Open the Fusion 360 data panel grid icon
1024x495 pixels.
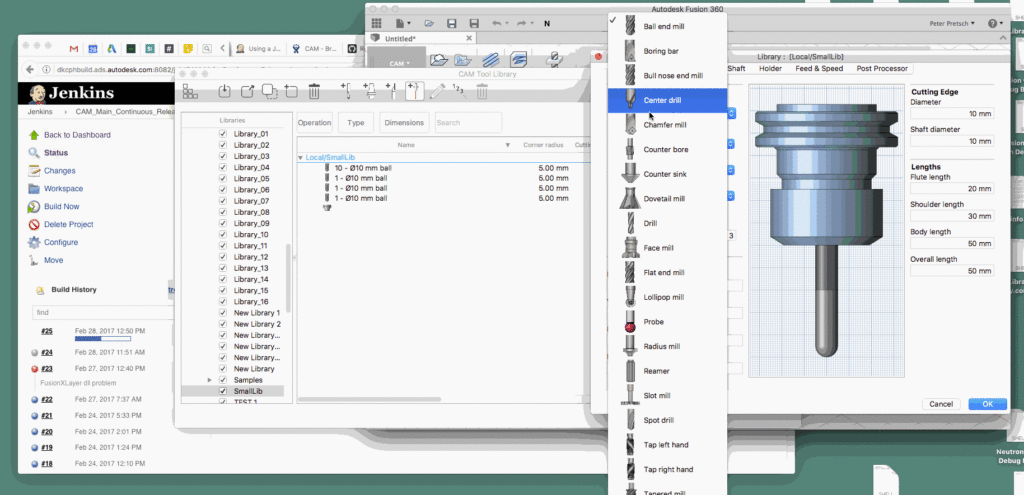[x=377, y=24]
